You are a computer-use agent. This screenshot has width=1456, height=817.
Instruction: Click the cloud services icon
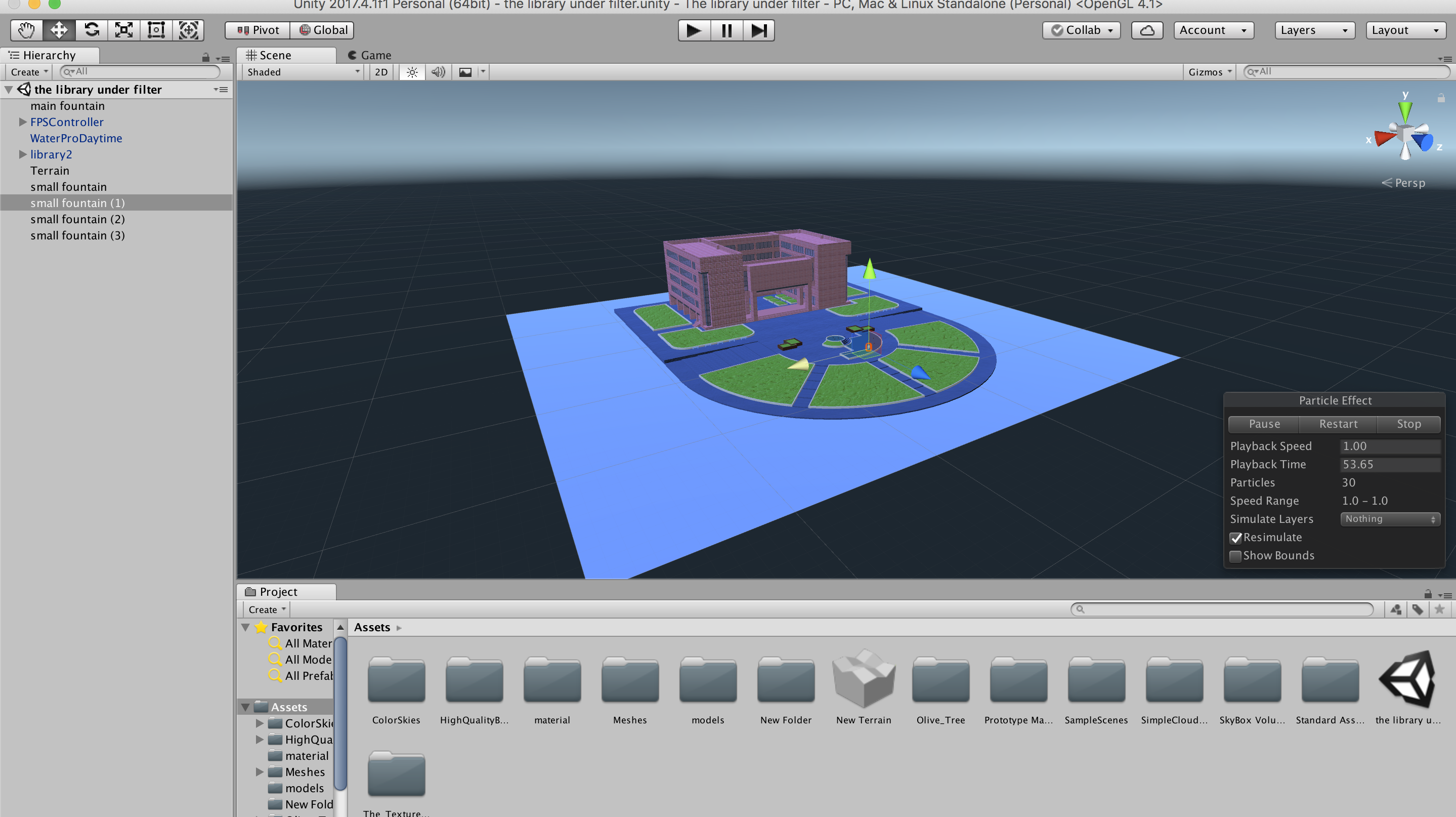[x=1147, y=30]
